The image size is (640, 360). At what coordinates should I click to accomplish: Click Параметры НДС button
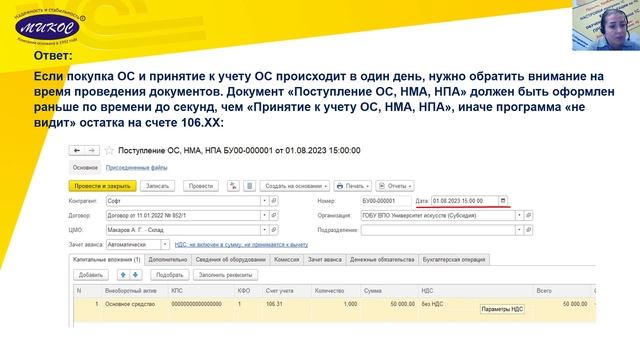coord(502,309)
